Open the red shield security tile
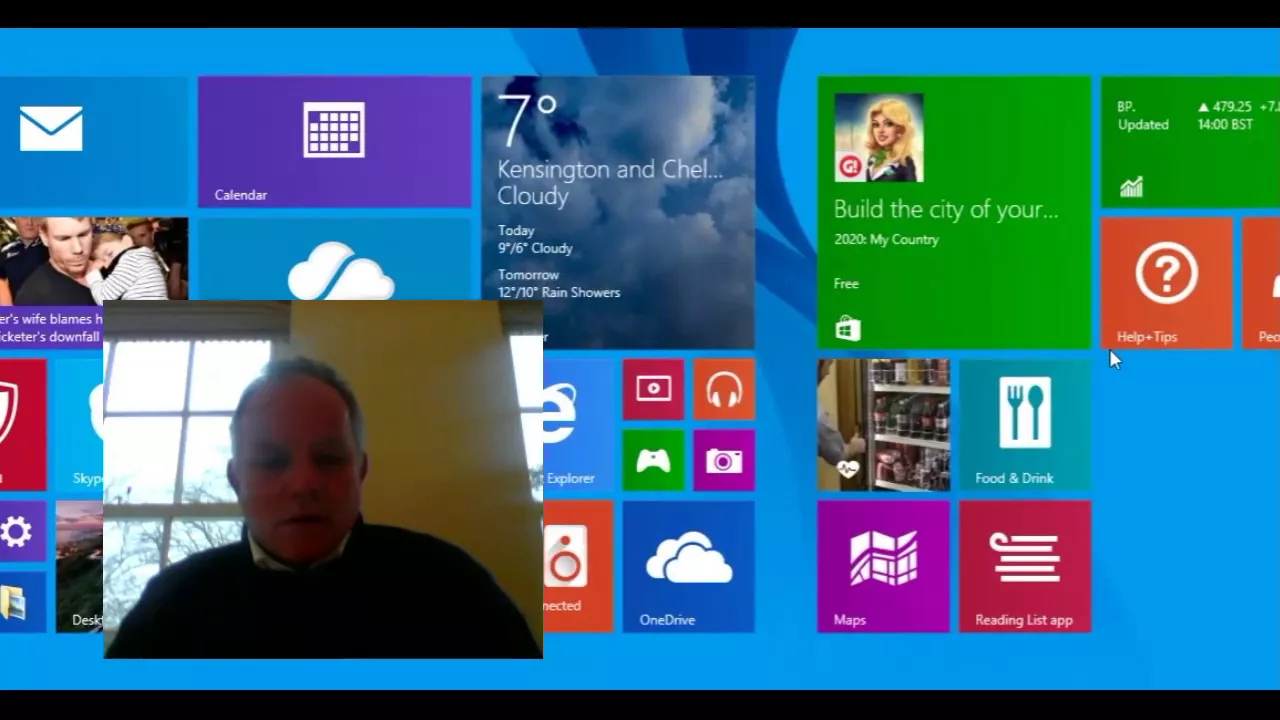This screenshot has height=720, width=1280. (x=22, y=425)
